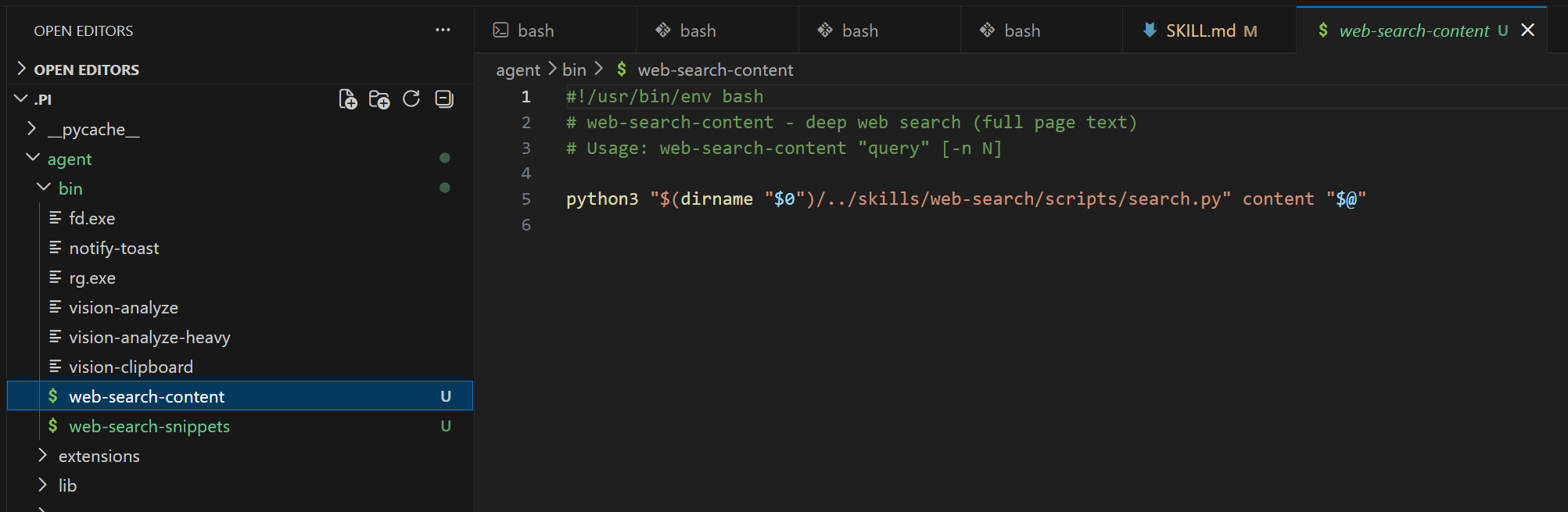This screenshot has width=1568, height=512.
Task: Click the word 'content' argument on line 5
Action: coord(1279,199)
